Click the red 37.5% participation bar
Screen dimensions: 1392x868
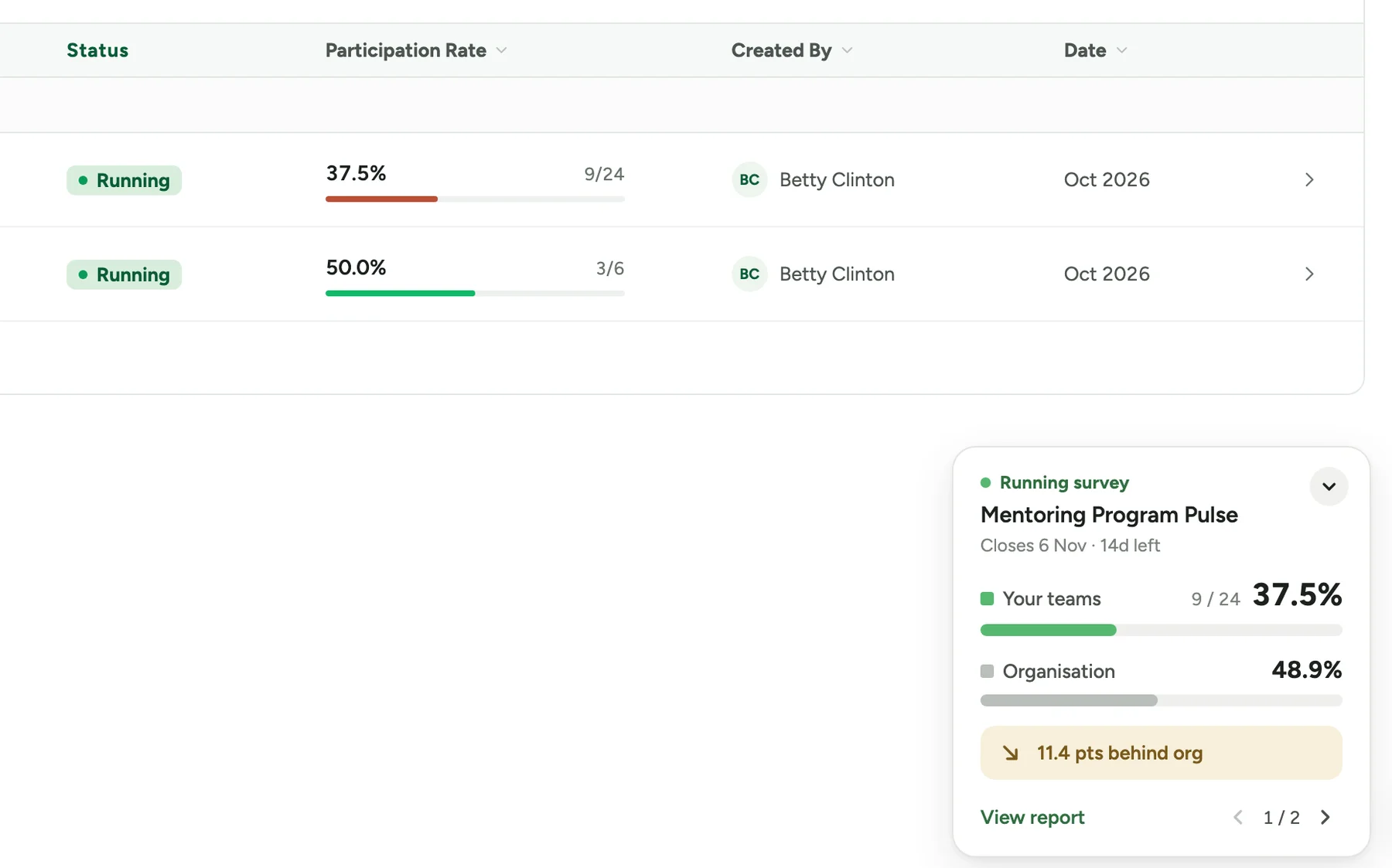click(381, 199)
